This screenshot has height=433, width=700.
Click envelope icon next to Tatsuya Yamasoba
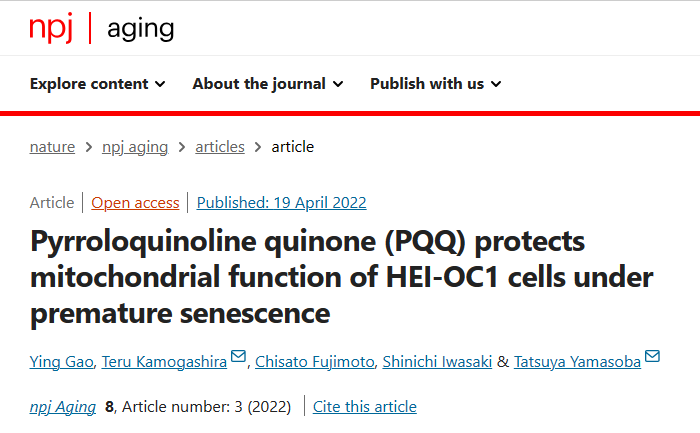pos(652,356)
